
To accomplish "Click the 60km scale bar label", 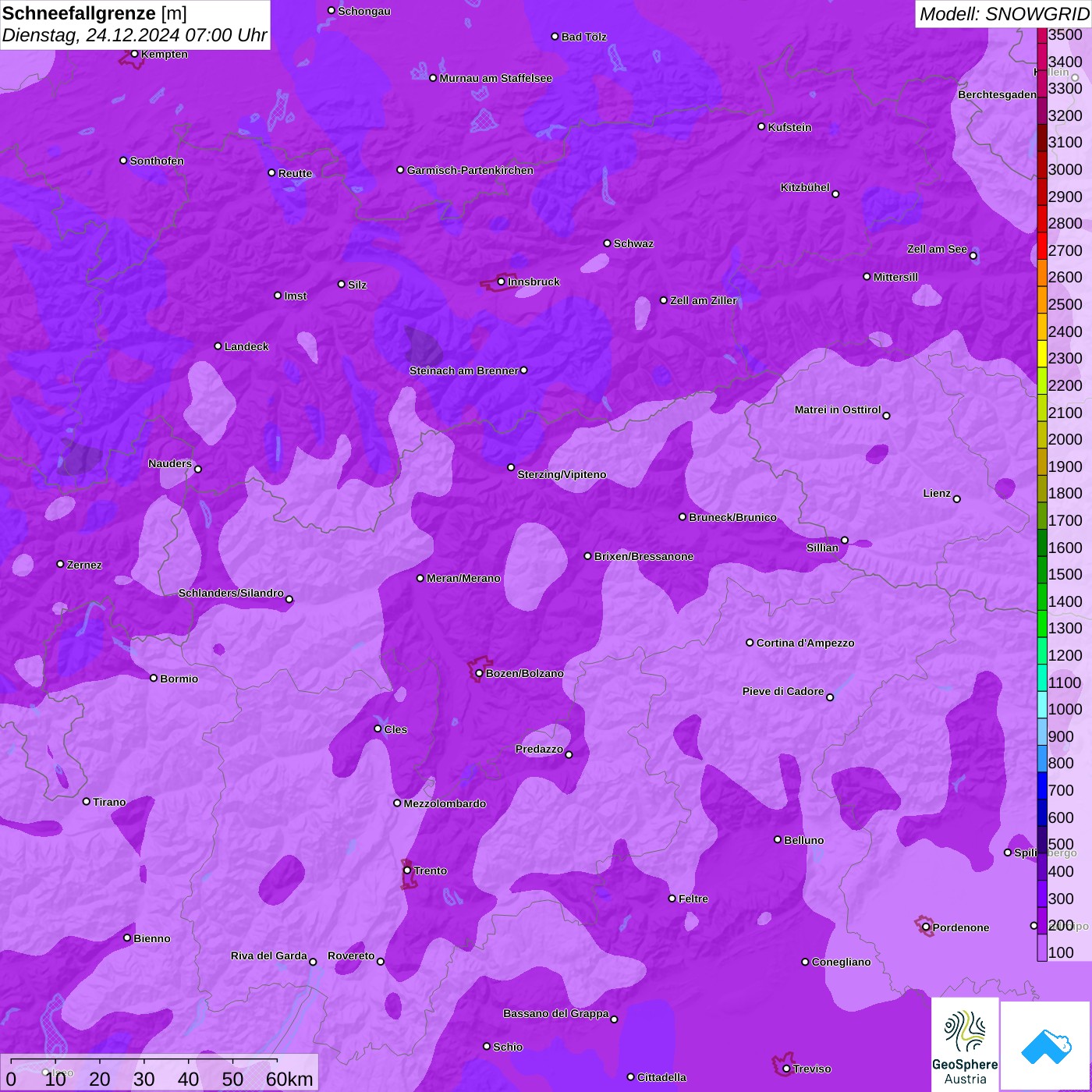I will (289, 1079).
